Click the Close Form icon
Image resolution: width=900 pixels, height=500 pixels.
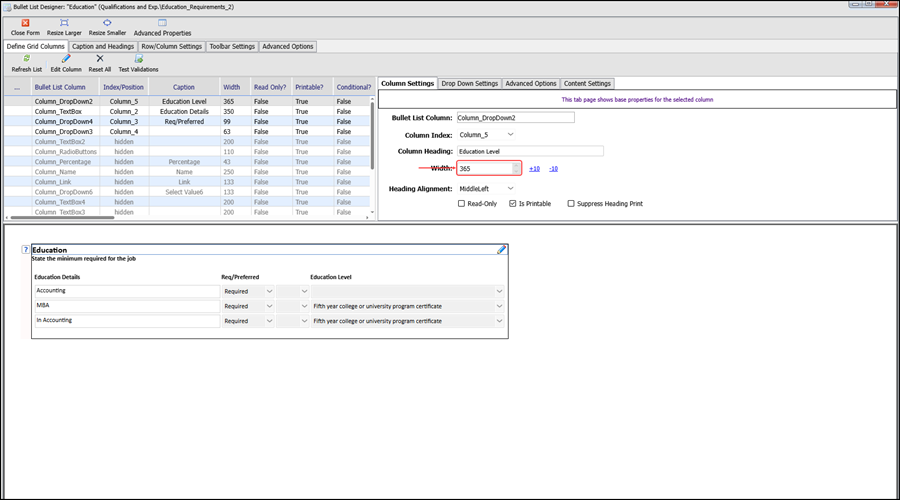(25, 23)
